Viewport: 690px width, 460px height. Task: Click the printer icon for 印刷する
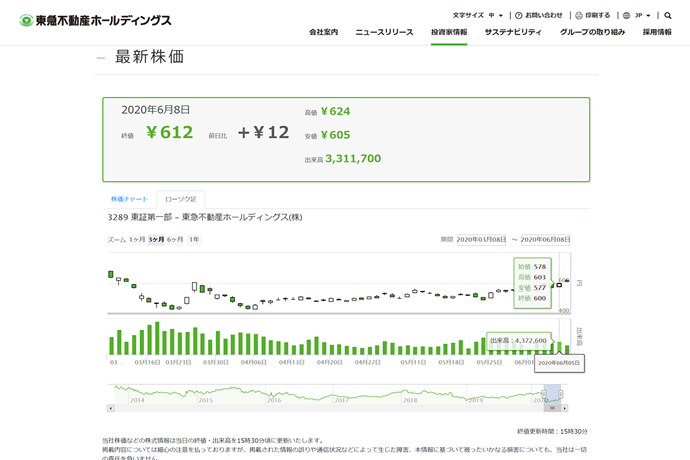coord(579,15)
